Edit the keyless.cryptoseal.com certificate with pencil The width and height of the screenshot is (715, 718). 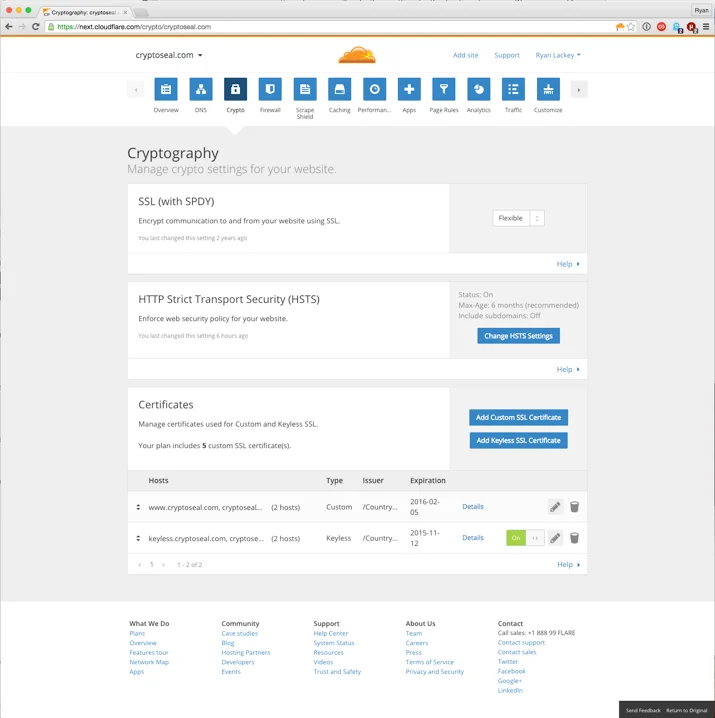[555, 538]
